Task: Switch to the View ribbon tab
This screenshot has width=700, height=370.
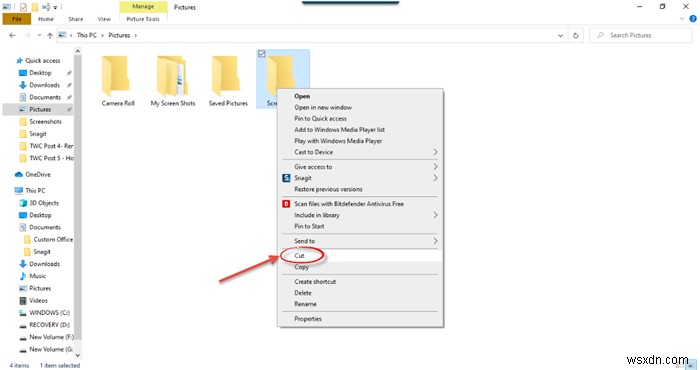Action: click(x=104, y=19)
